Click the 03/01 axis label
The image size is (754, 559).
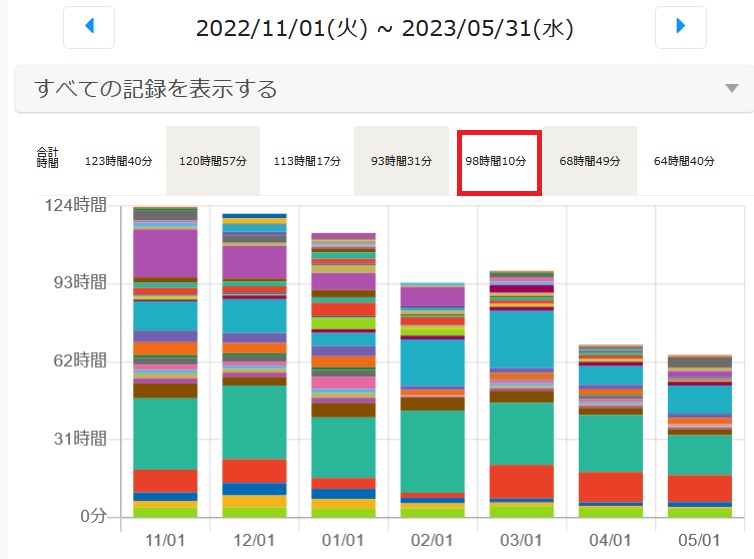tap(521, 540)
